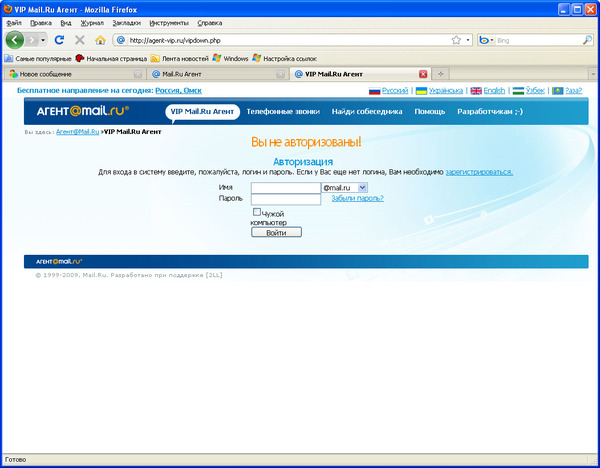Click the magnifier search icon in the search box
Screen dimensions: 600x468
[x=587, y=40]
